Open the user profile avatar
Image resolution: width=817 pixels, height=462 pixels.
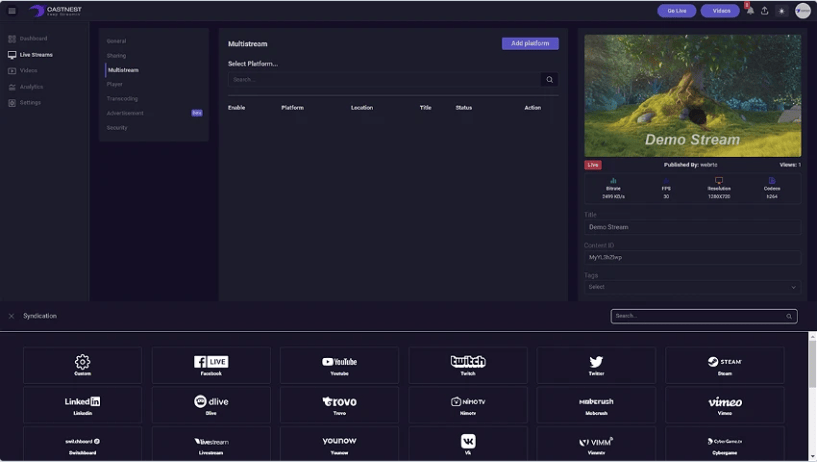(802, 10)
